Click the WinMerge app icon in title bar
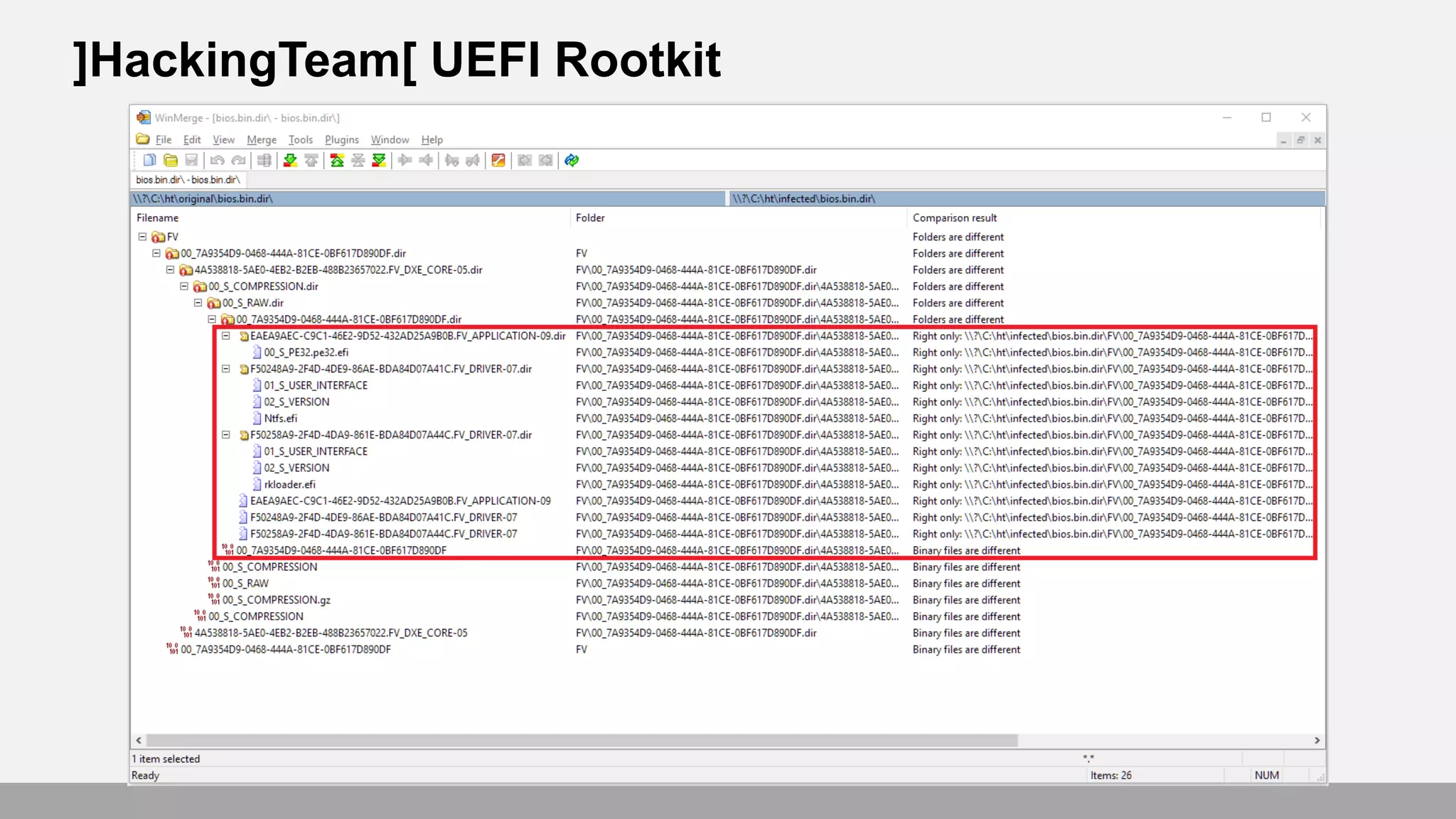1456x819 pixels. pyautogui.click(x=144, y=117)
